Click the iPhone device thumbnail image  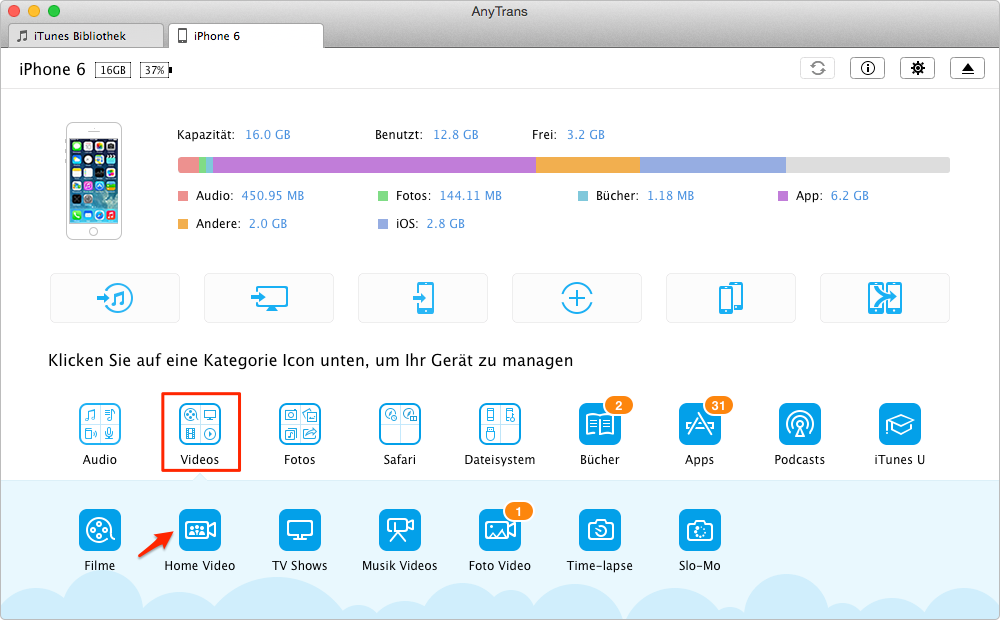pyautogui.click(x=94, y=181)
